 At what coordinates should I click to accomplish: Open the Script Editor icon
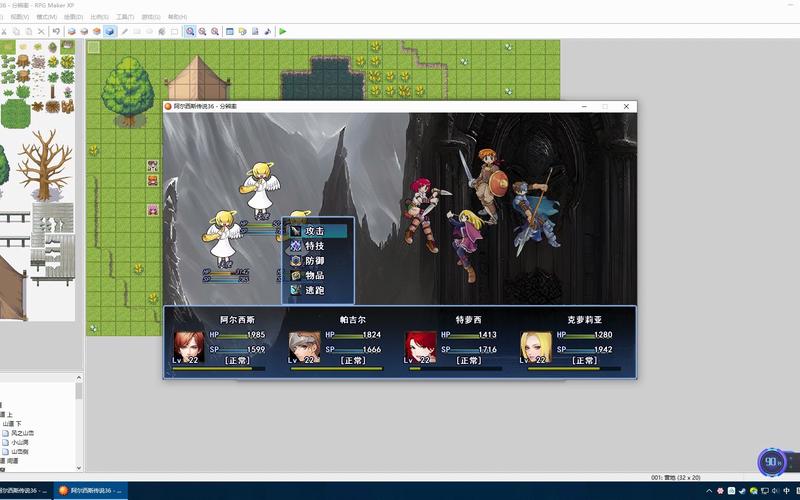pyautogui.click(x=255, y=32)
